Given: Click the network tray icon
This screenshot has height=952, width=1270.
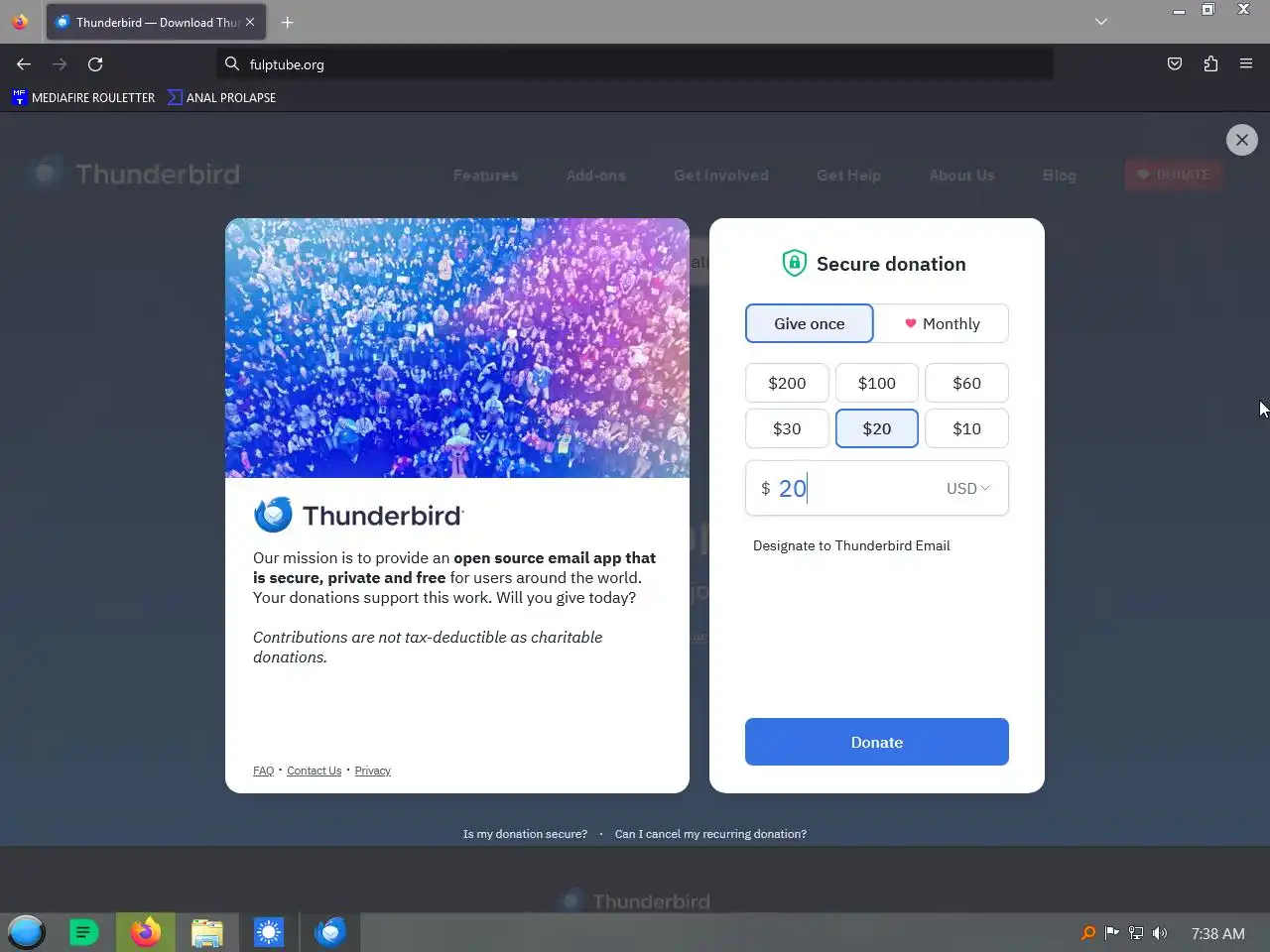Looking at the screenshot, I should click(1136, 933).
